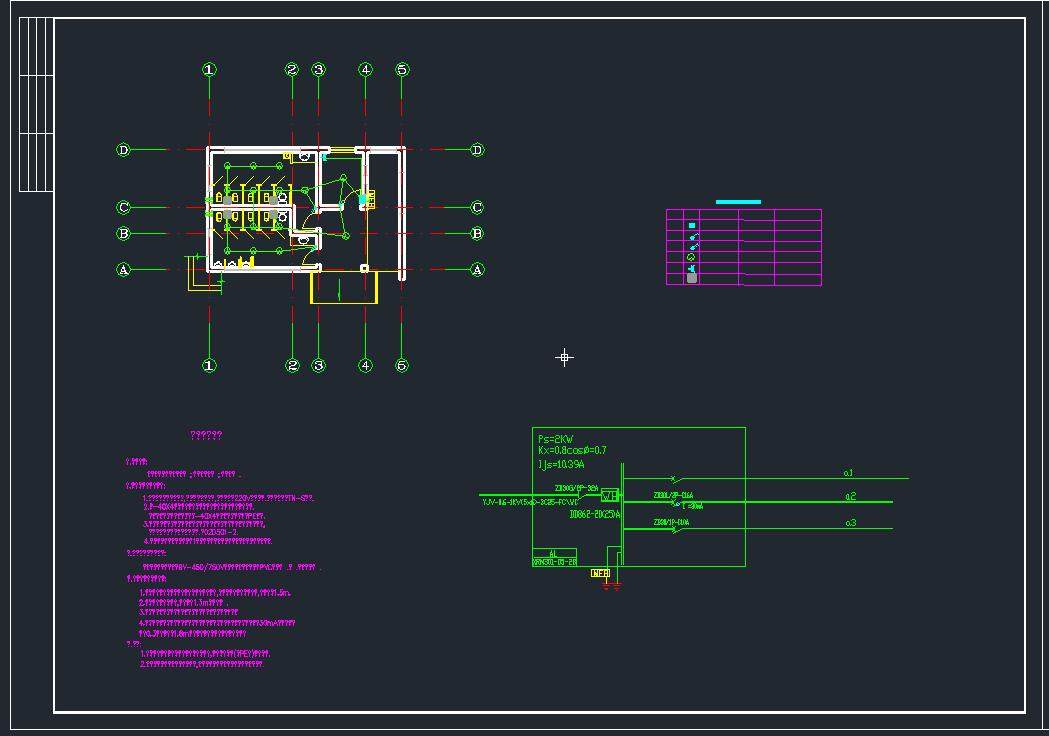Select axis bubble C right of the plan
Viewport: 1049px width, 736px height.
(x=477, y=207)
